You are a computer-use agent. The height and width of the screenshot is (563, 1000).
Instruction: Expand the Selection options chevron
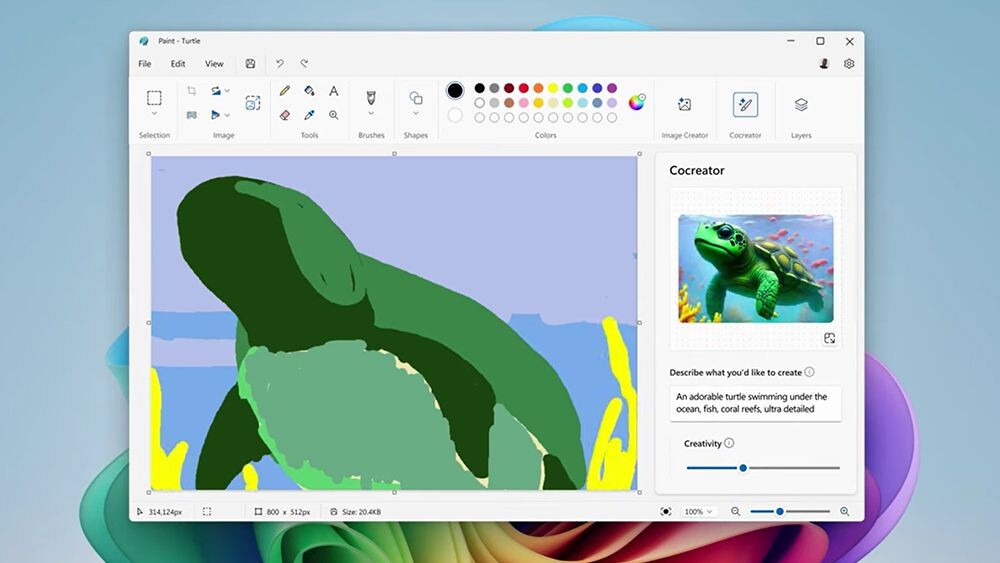click(x=154, y=114)
